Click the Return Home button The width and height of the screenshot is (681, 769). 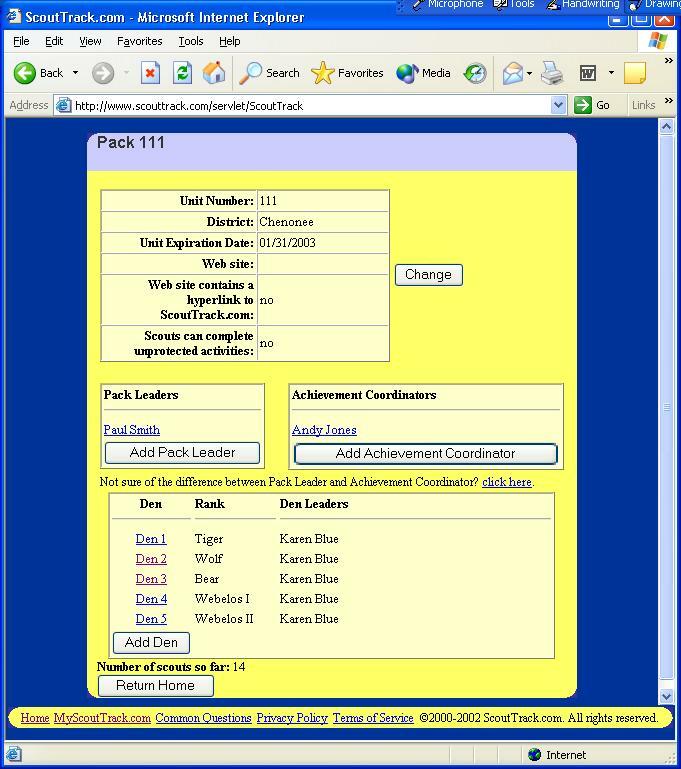click(155, 686)
